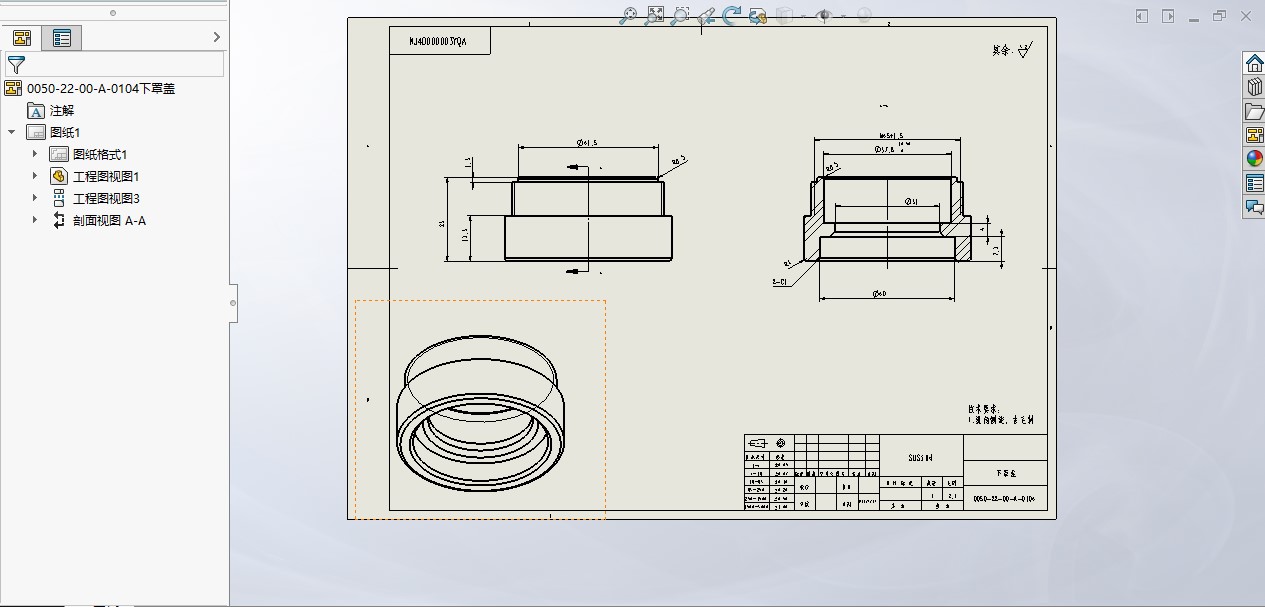Screen dimensions: 1265x607
Task: Select 工程图视图1 drawing view
Action: click(106, 176)
